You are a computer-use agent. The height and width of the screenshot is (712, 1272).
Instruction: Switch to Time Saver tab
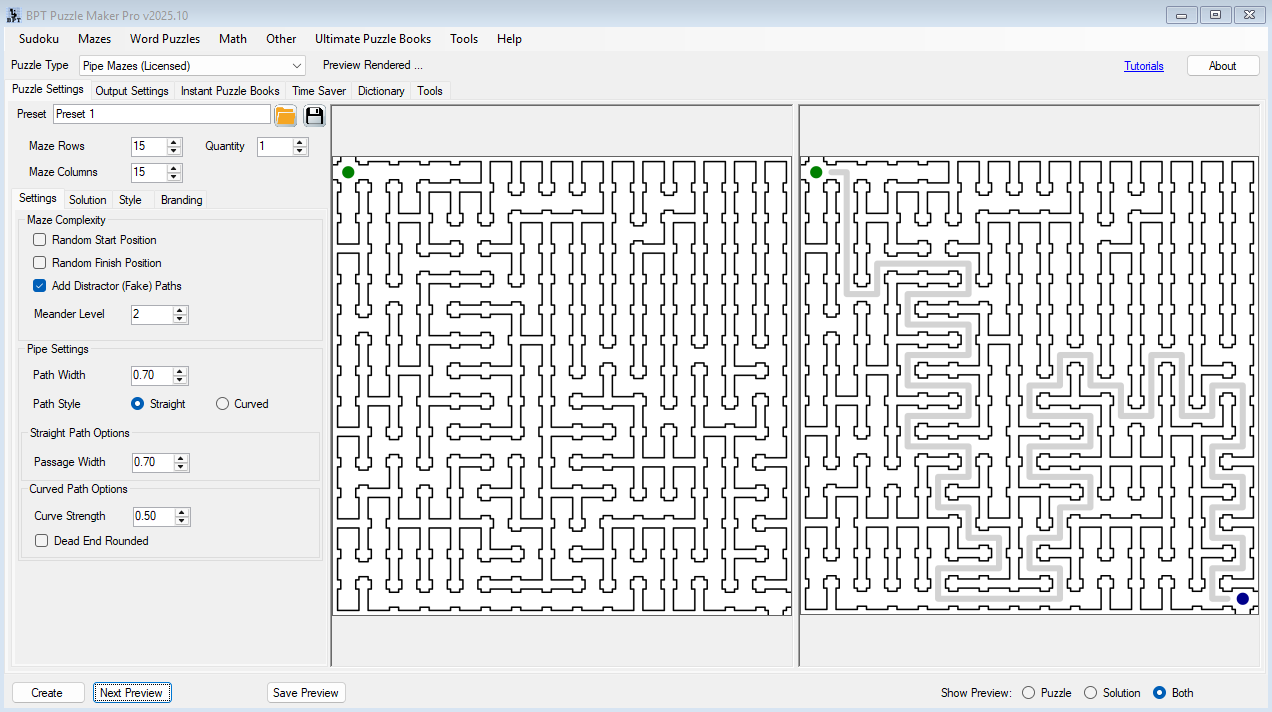click(x=319, y=91)
